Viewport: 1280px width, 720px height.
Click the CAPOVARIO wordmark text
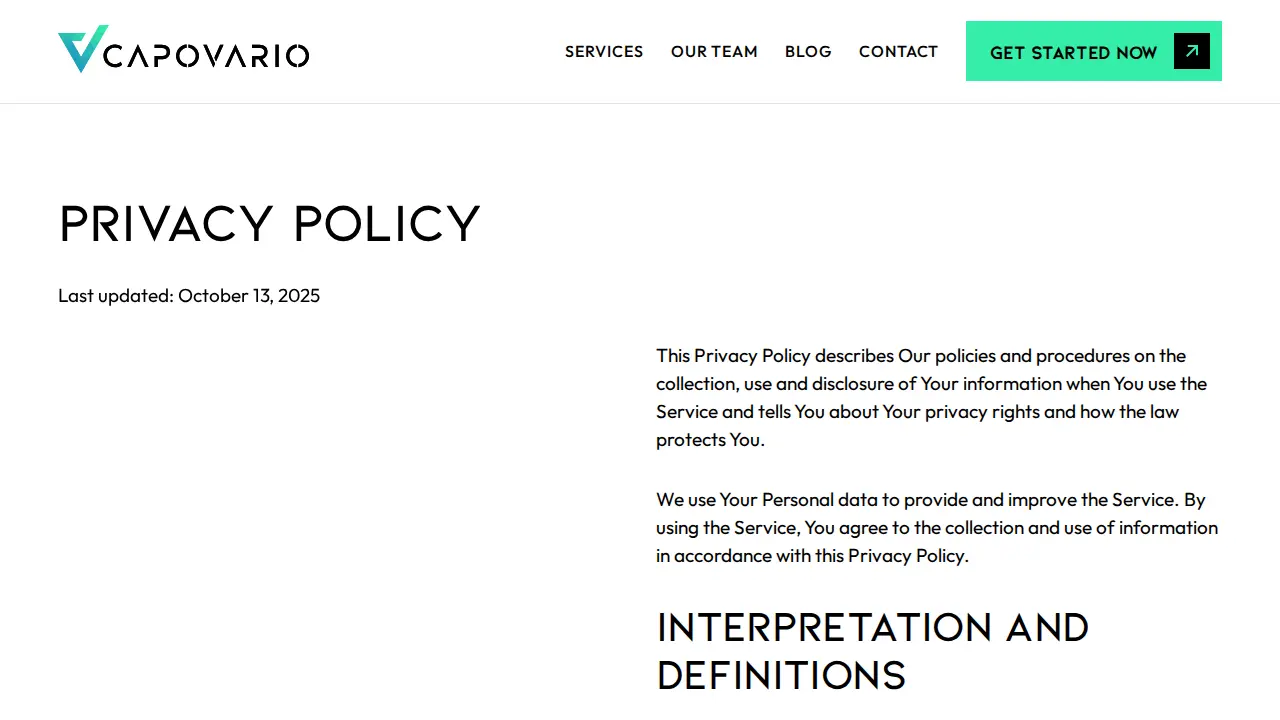pyautogui.click(x=206, y=55)
